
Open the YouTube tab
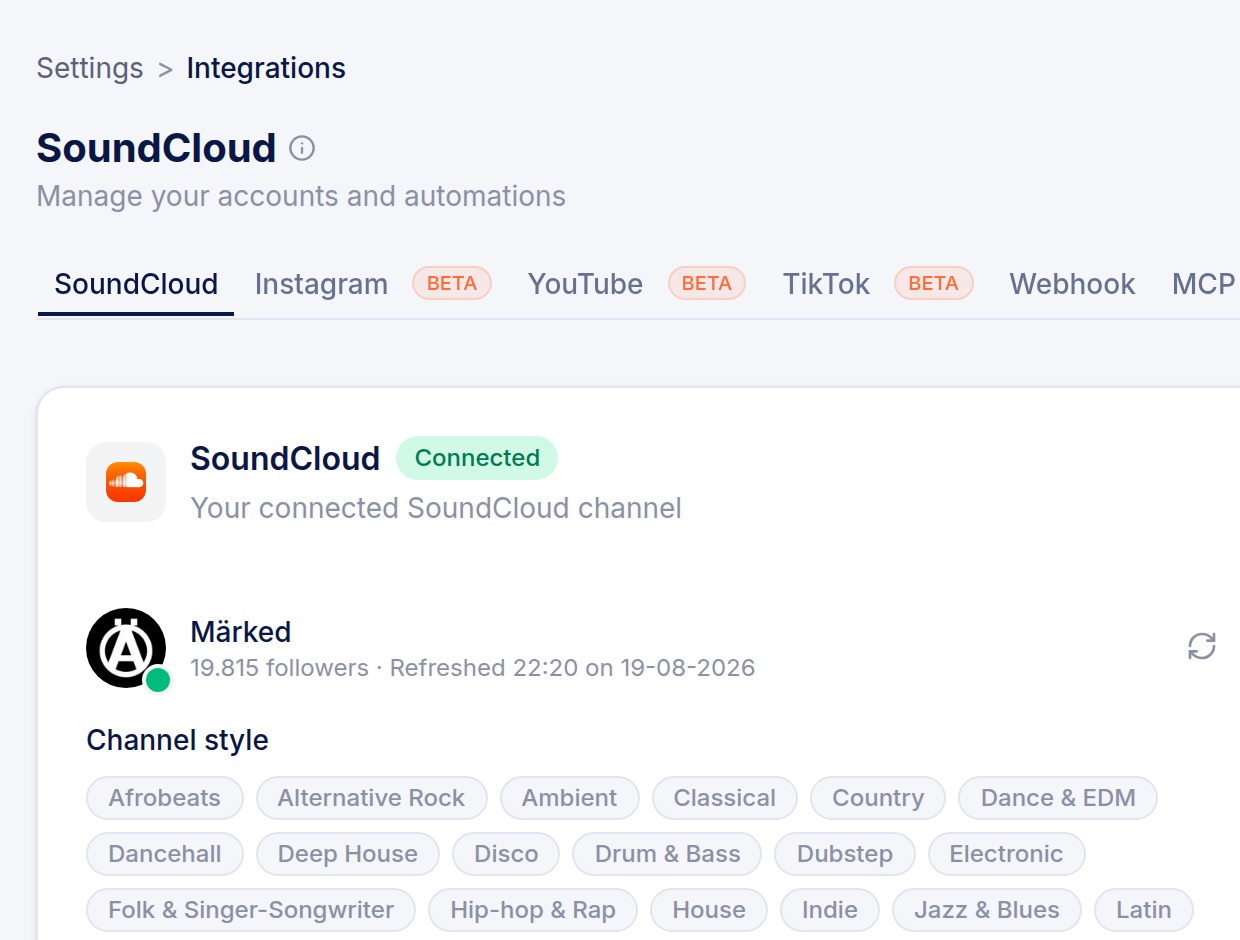pyautogui.click(x=585, y=284)
